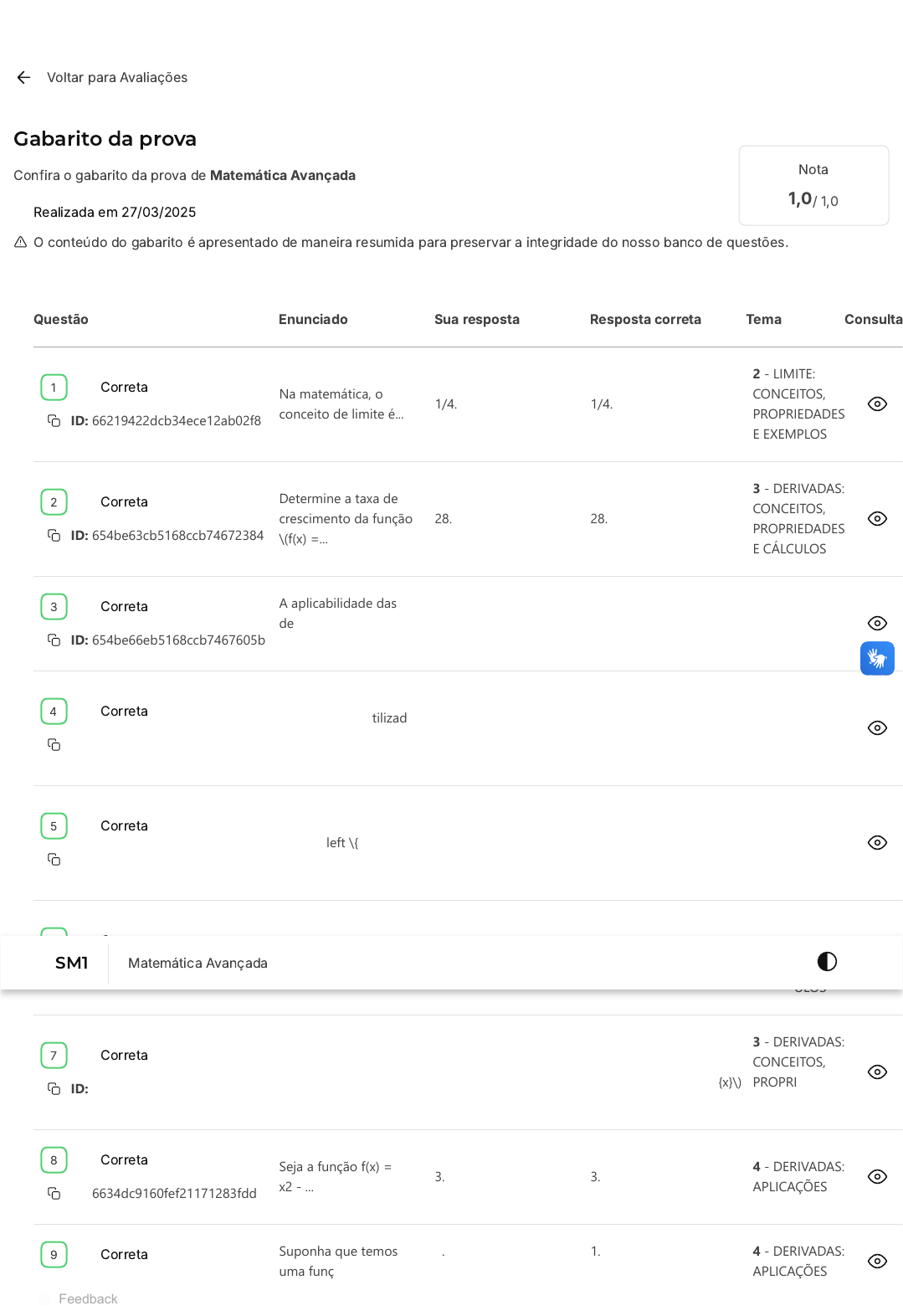Copy the ID of question 2
The width and height of the screenshot is (903, 1316).
[54, 536]
